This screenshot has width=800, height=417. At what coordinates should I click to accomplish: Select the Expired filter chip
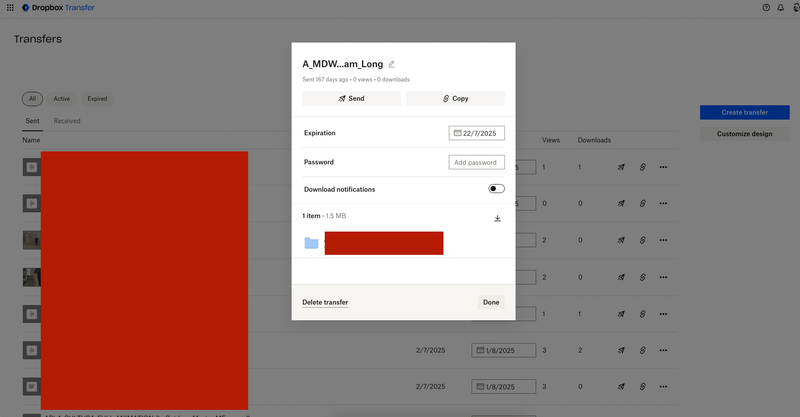tap(98, 99)
